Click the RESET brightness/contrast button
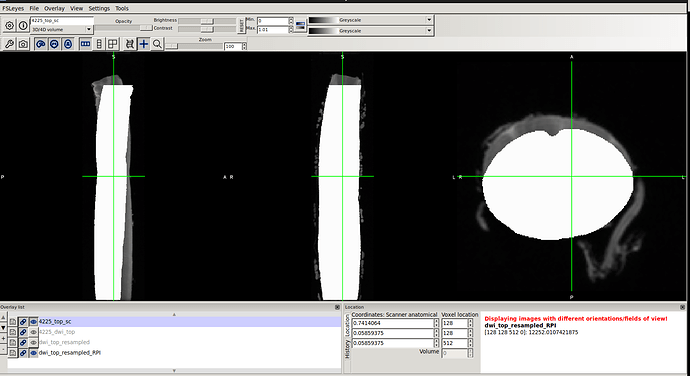Image resolution: width=690 pixels, height=376 pixels. [241, 26]
